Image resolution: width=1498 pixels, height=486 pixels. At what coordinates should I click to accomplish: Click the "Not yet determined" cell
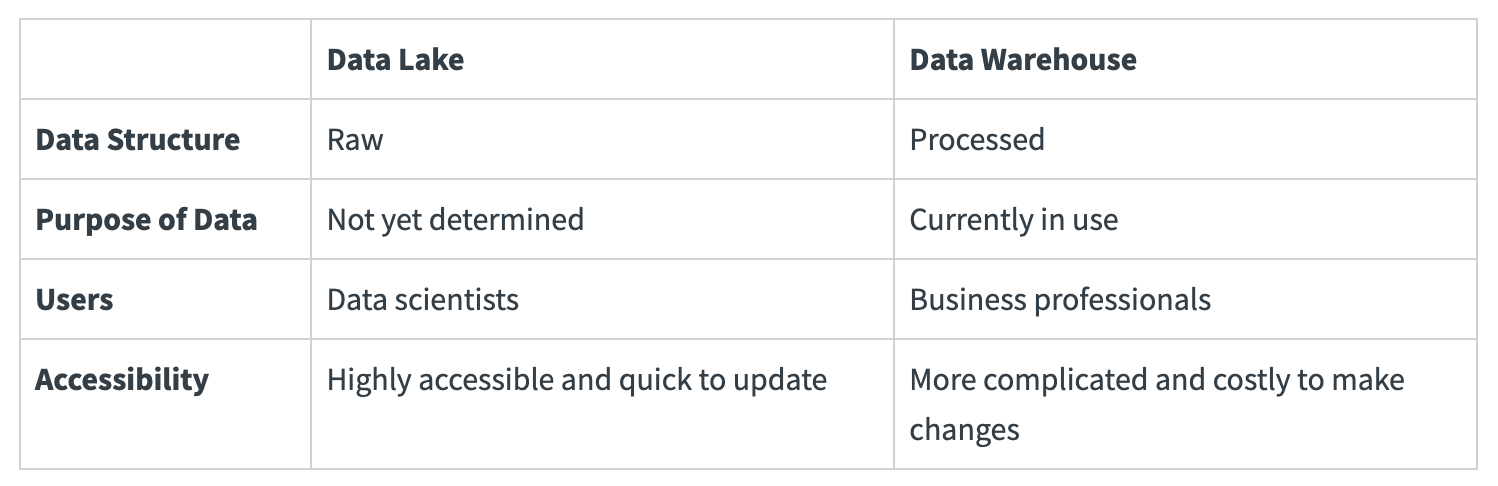(455, 220)
